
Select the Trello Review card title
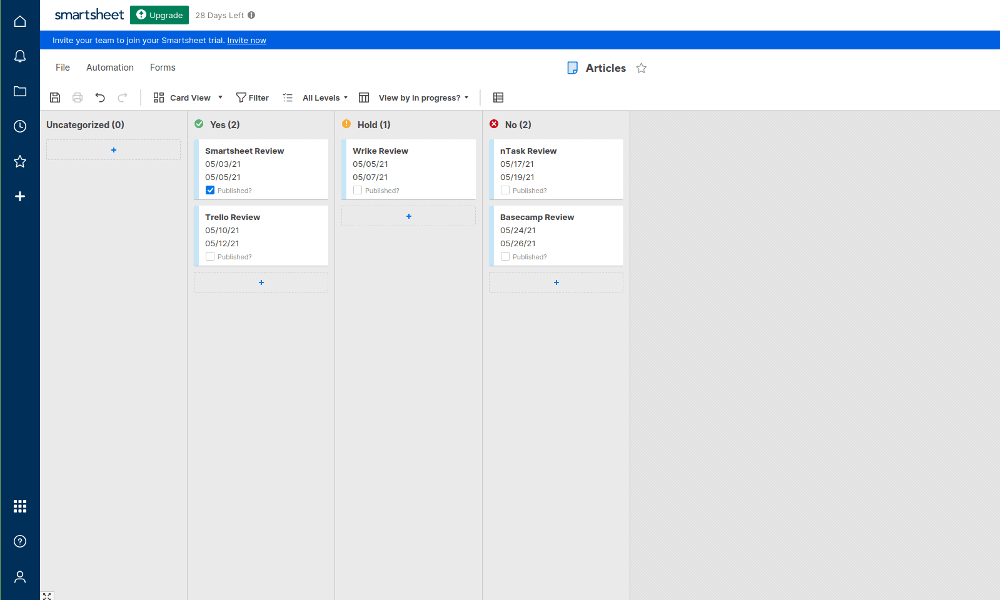tap(232, 217)
